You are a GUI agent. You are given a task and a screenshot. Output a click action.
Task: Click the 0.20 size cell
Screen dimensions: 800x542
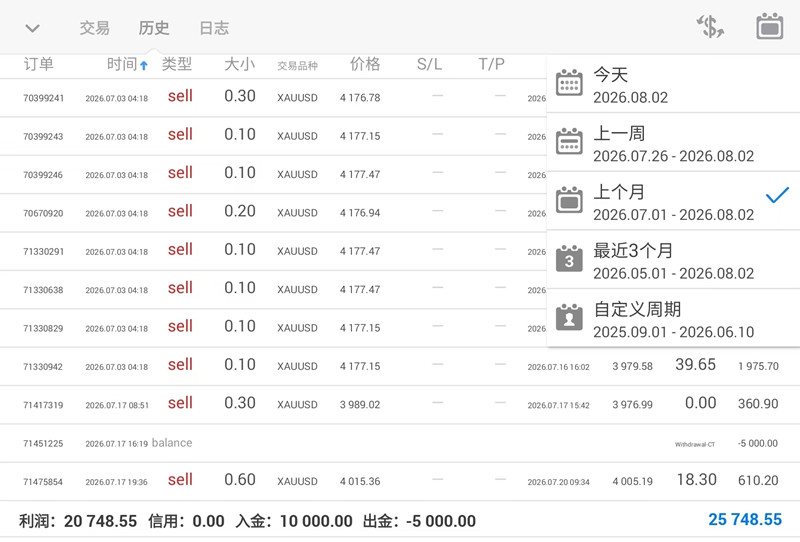point(240,211)
